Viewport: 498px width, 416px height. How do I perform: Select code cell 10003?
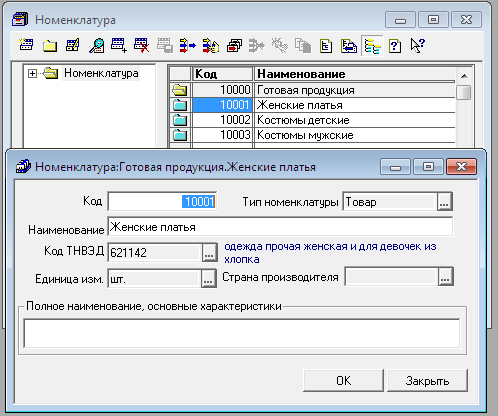pos(223,135)
